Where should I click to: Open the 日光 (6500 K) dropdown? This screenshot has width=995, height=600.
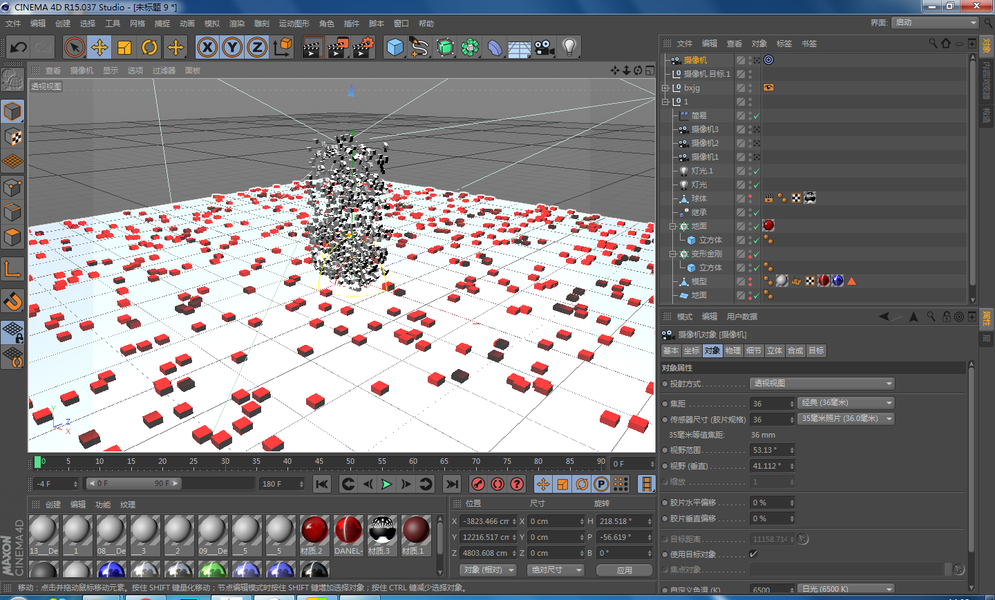[846, 589]
